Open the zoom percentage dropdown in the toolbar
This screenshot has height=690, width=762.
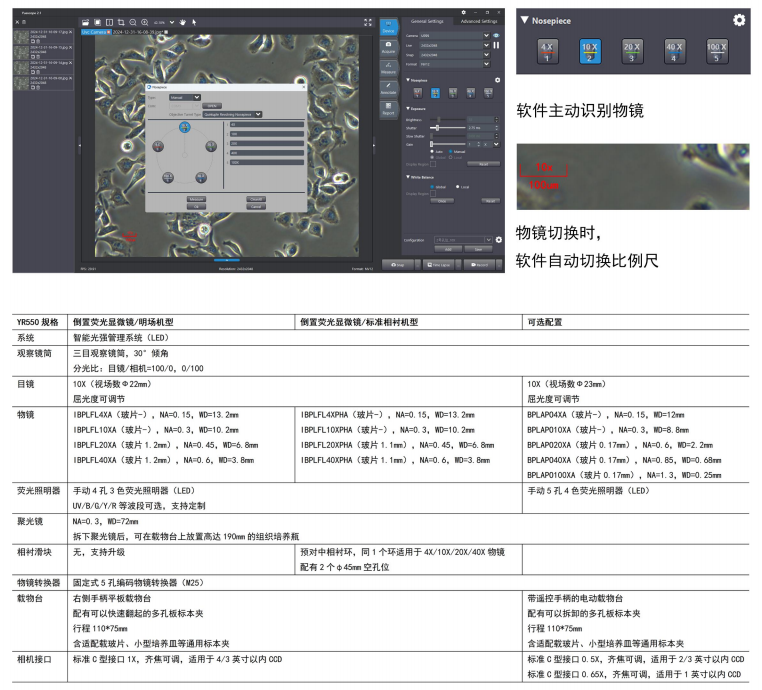172,22
